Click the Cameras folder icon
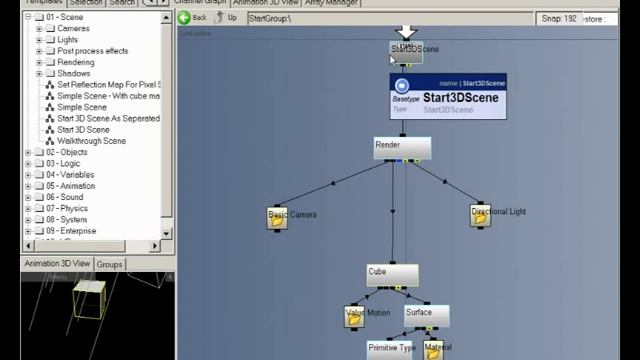Screen dimensions: 640x360 point(50,28)
